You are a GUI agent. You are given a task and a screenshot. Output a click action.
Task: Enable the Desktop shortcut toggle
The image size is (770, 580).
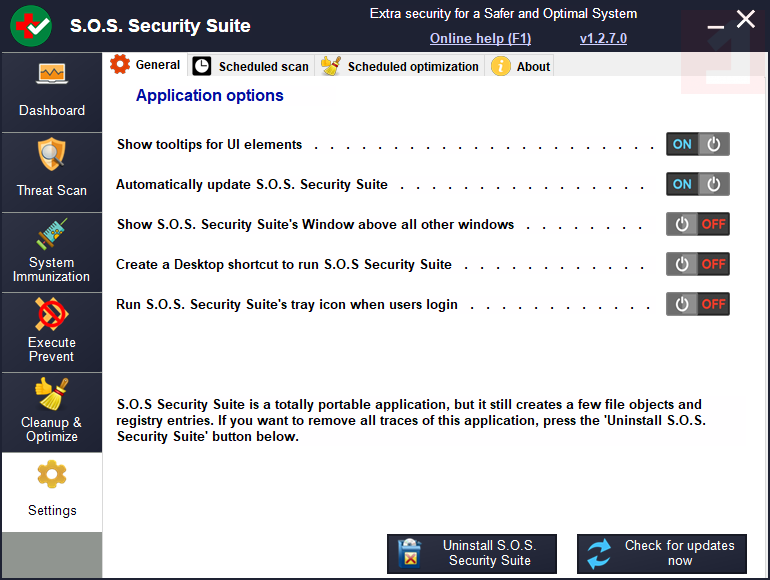(x=698, y=264)
